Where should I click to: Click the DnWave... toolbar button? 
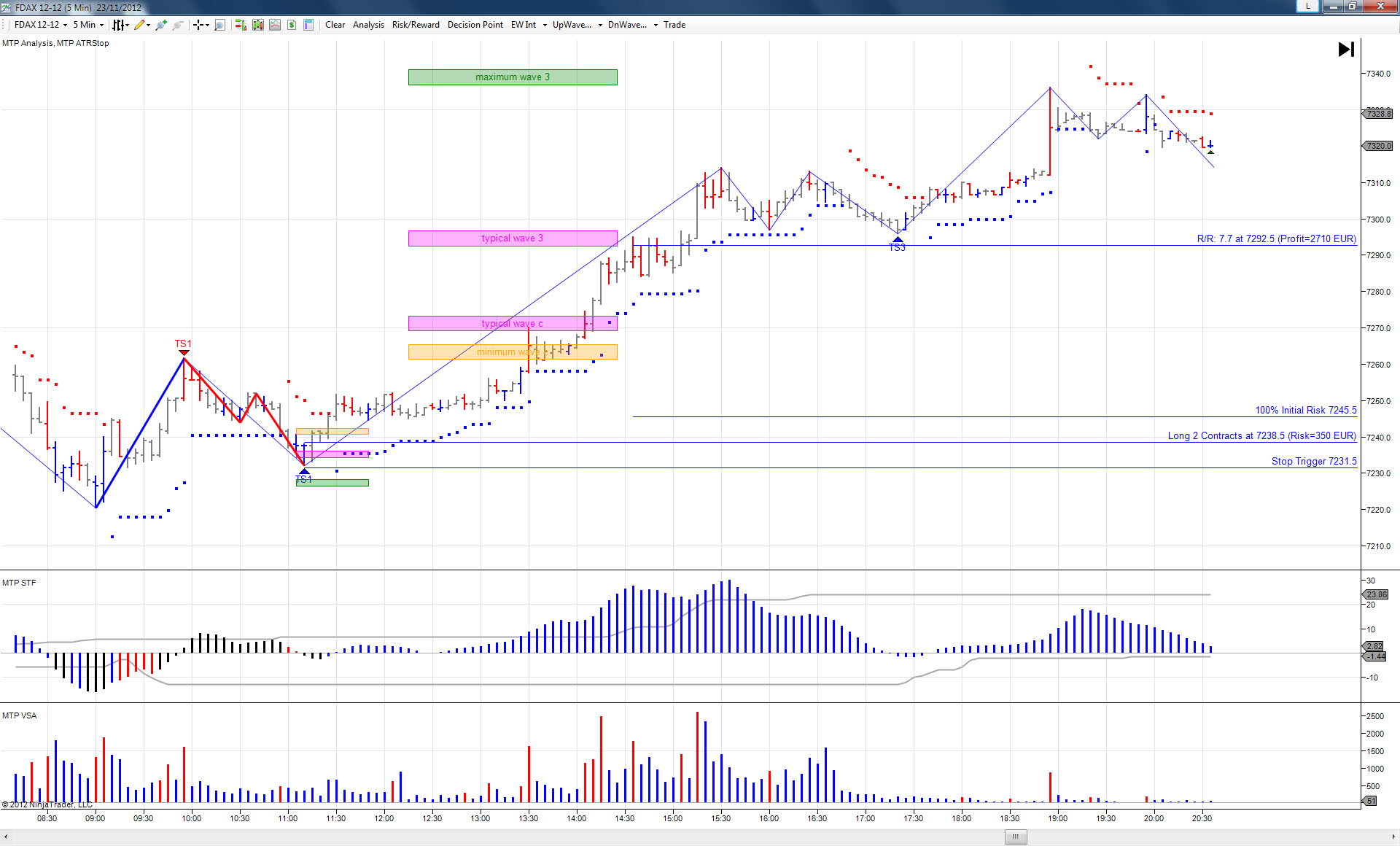pos(627,25)
